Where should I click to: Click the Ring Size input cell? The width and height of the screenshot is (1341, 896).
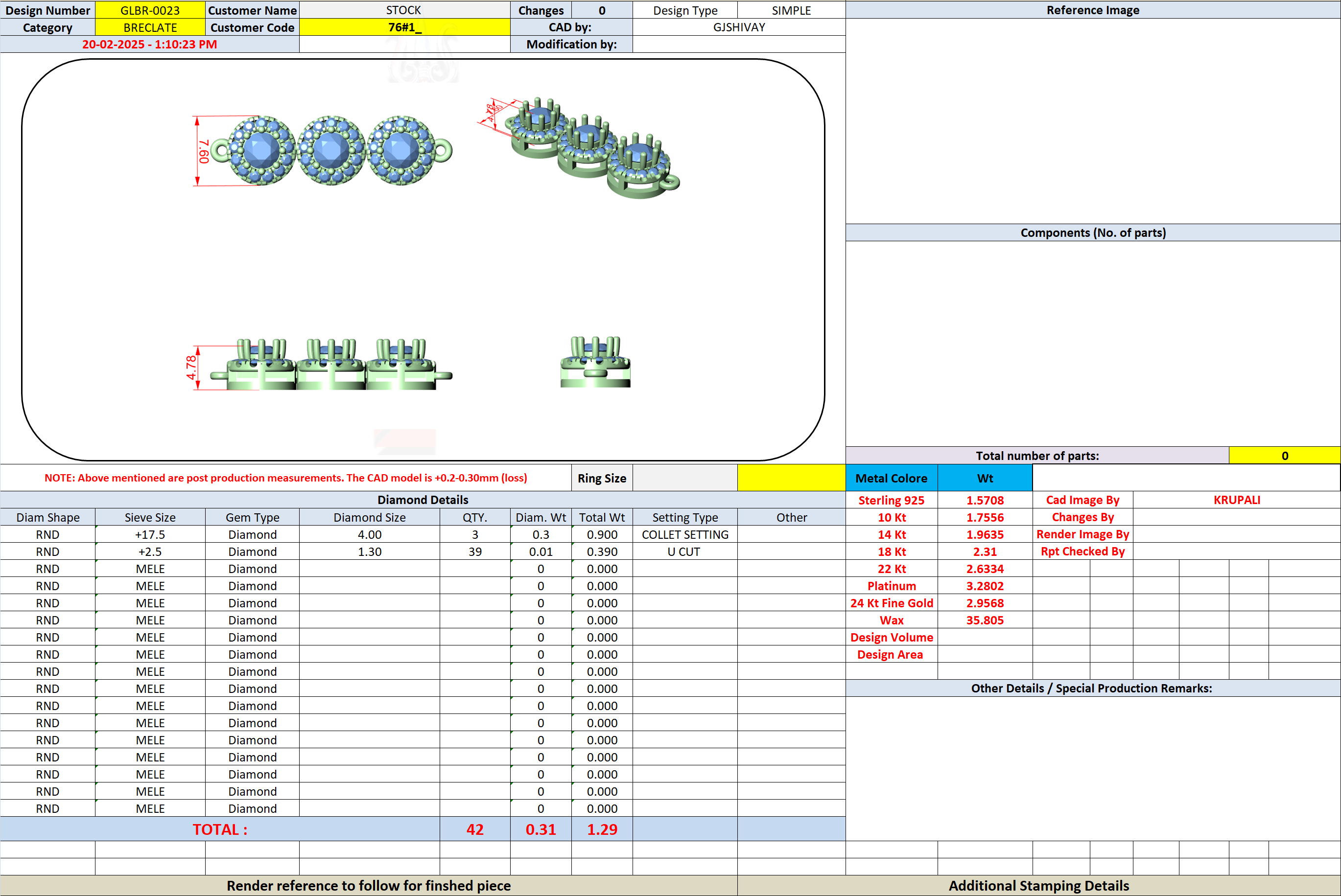point(685,478)
